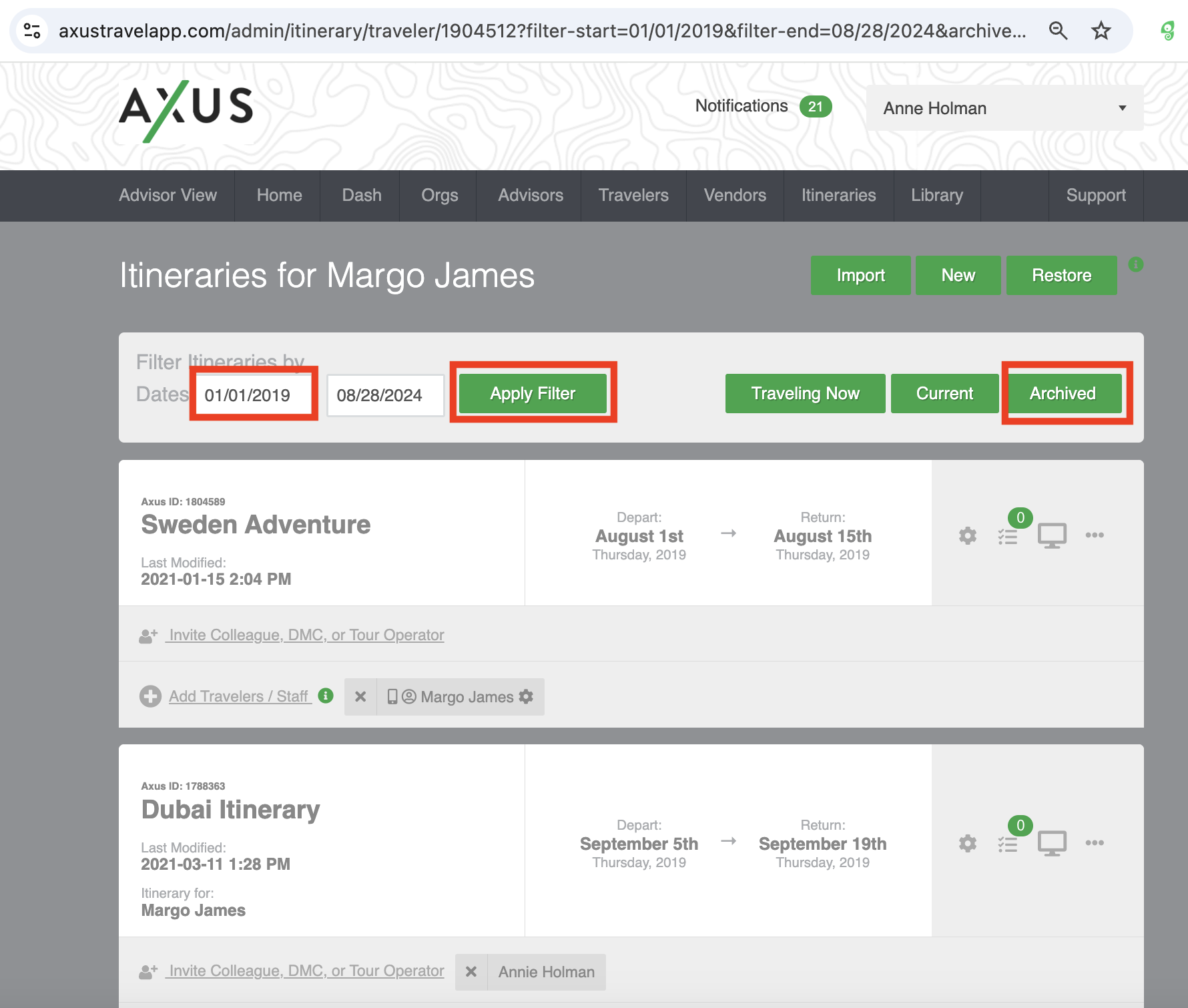Open more options ellipsis for Dubai Itinerary
This screenshot has width=1188, height=1008.
click(x=1095, y=843)
